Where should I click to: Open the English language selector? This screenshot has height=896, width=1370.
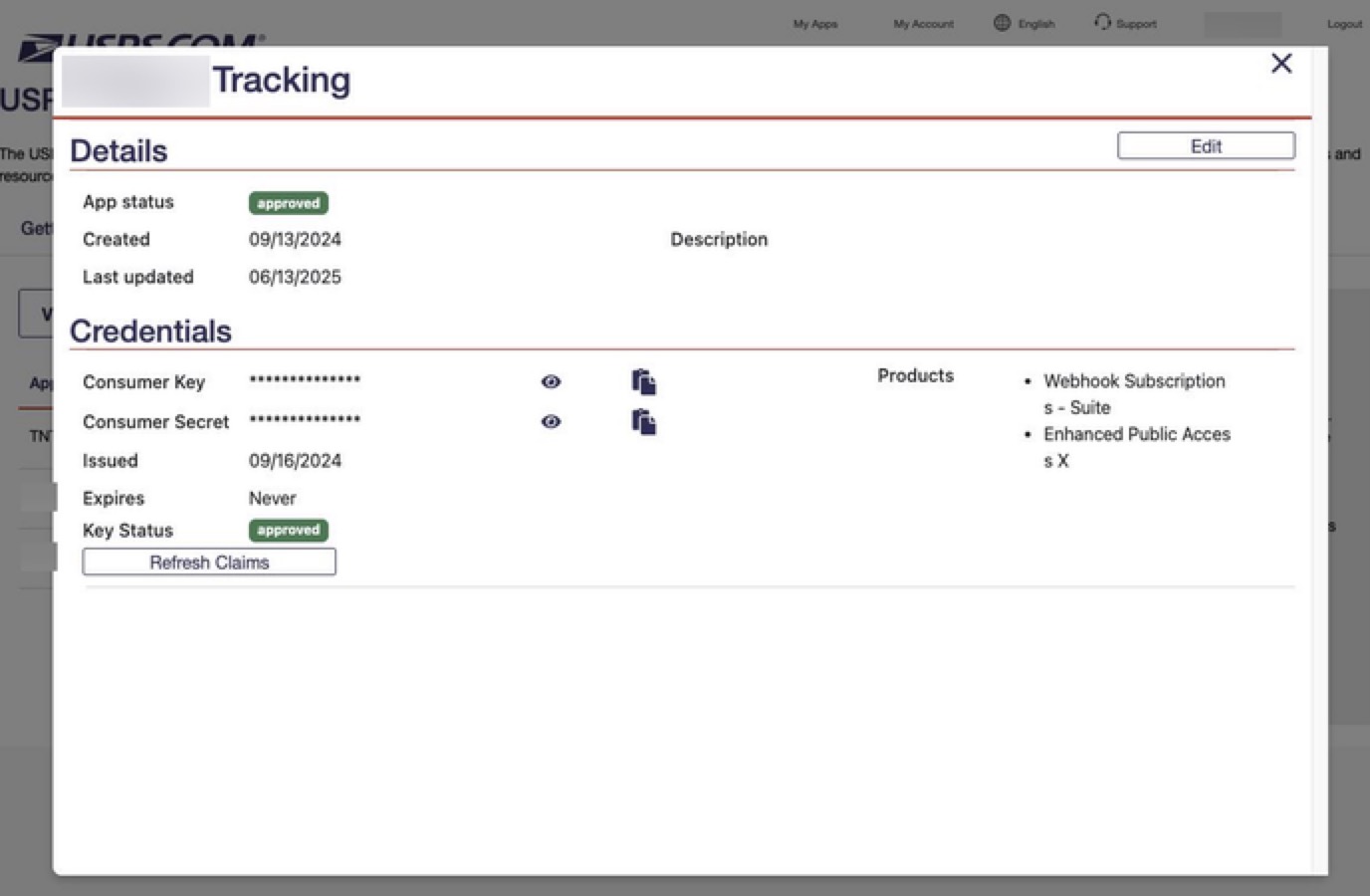[x=1036, y=24]
